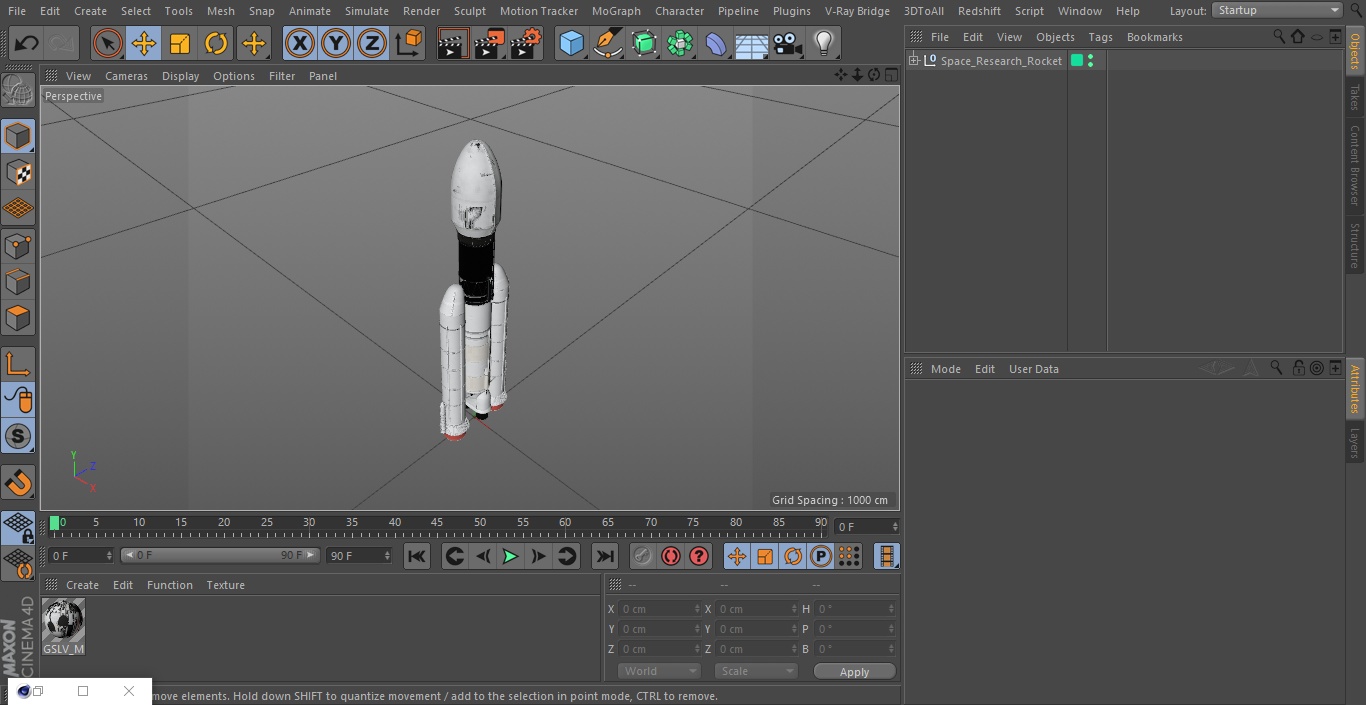Image resolution: width=1366 pixels, height=705 pixels.
Task: Open the File menu
Action: tap(17, 11)
